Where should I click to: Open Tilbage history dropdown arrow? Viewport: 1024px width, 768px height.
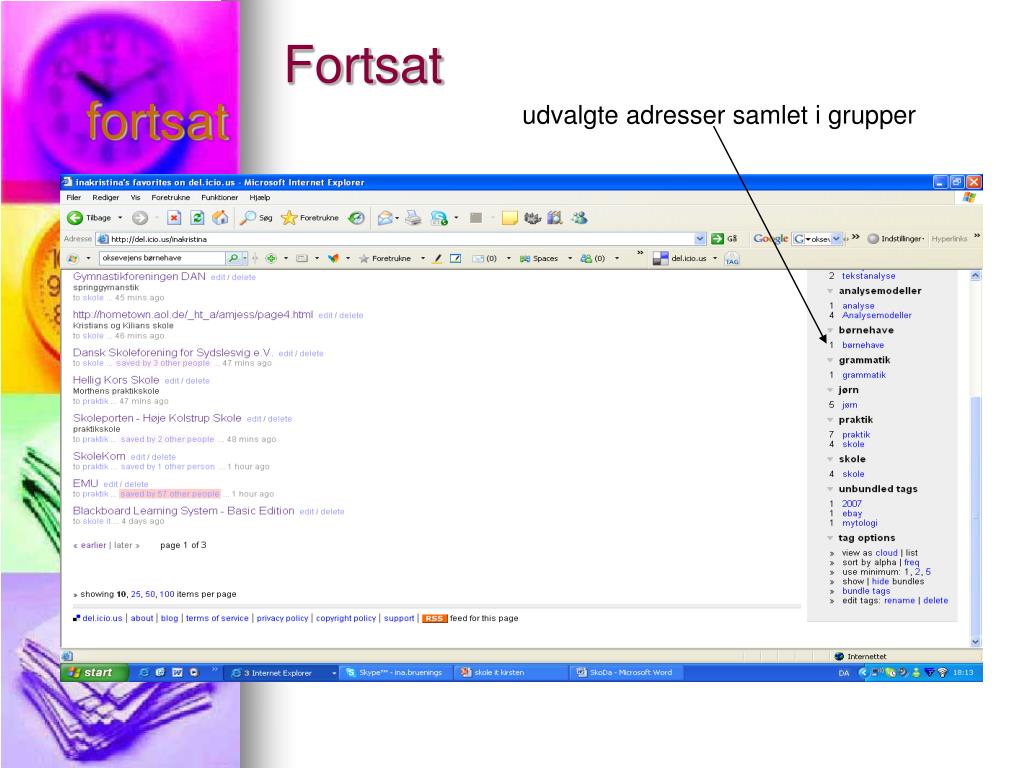point(120,218)
